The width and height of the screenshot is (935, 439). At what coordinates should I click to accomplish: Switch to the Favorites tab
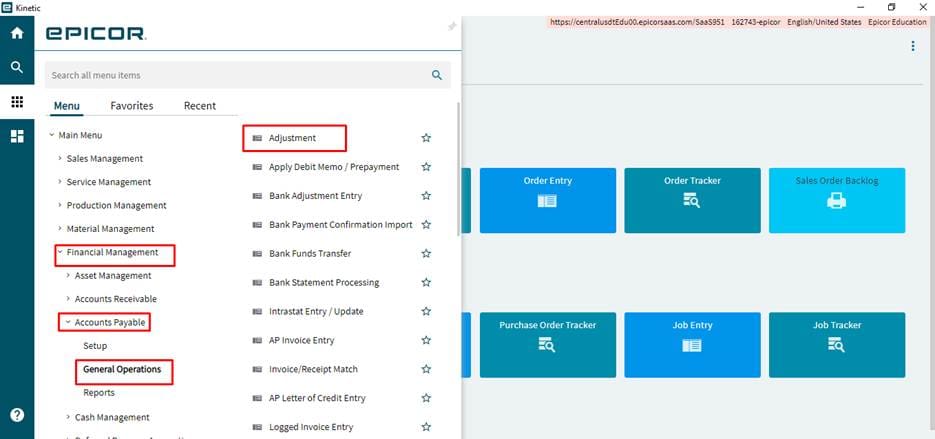[x=132, y=106]
